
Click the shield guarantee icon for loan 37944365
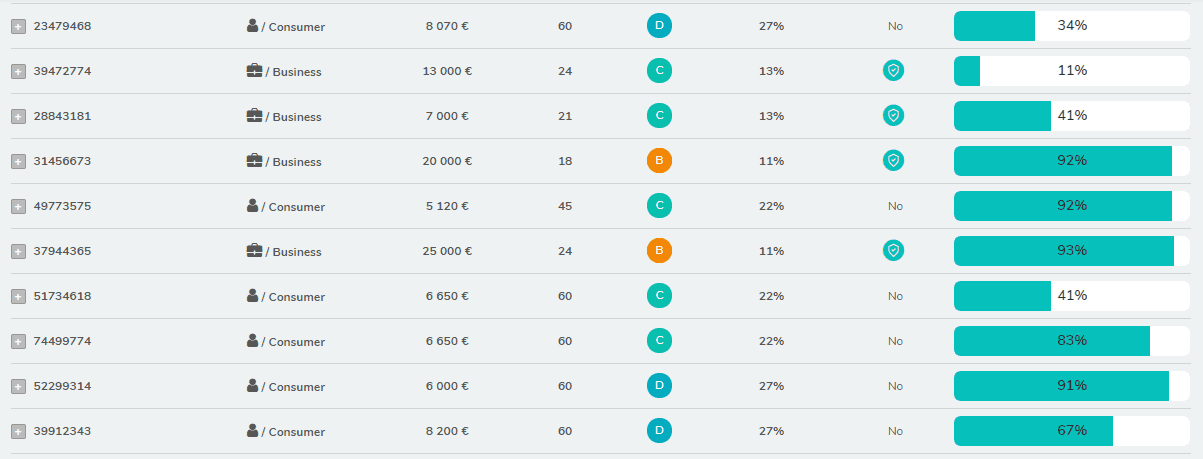[x=893, y=250]
